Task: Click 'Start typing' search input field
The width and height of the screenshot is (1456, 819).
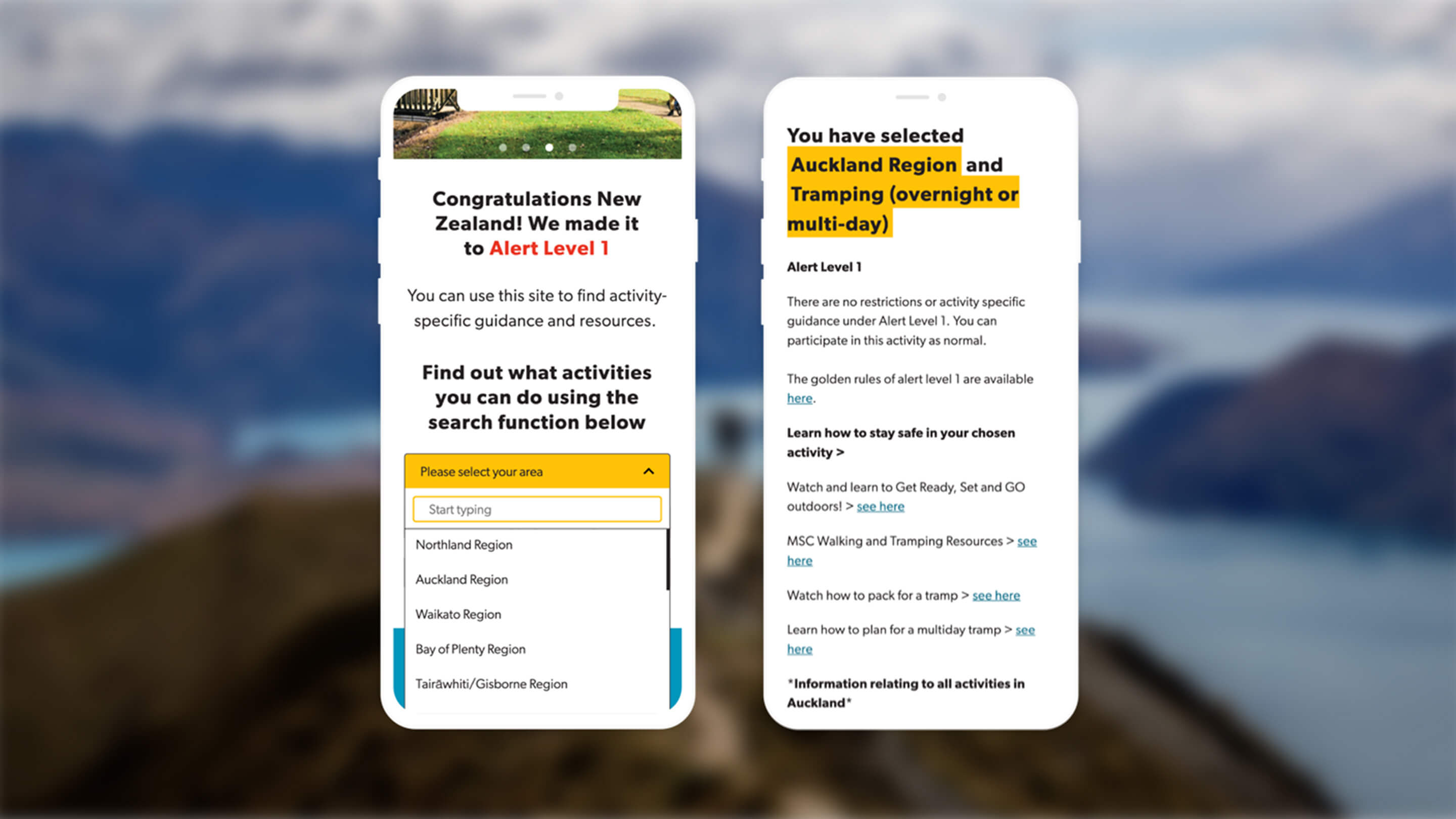Action: click(536, 509)
